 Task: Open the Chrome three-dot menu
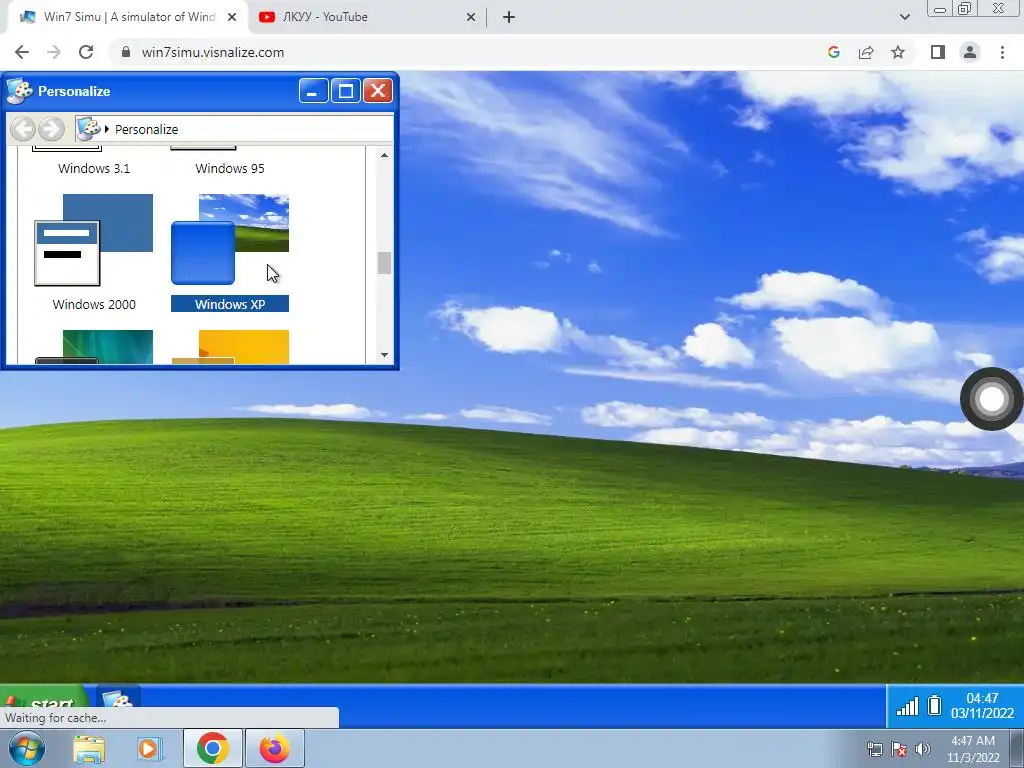(1002, 52)
